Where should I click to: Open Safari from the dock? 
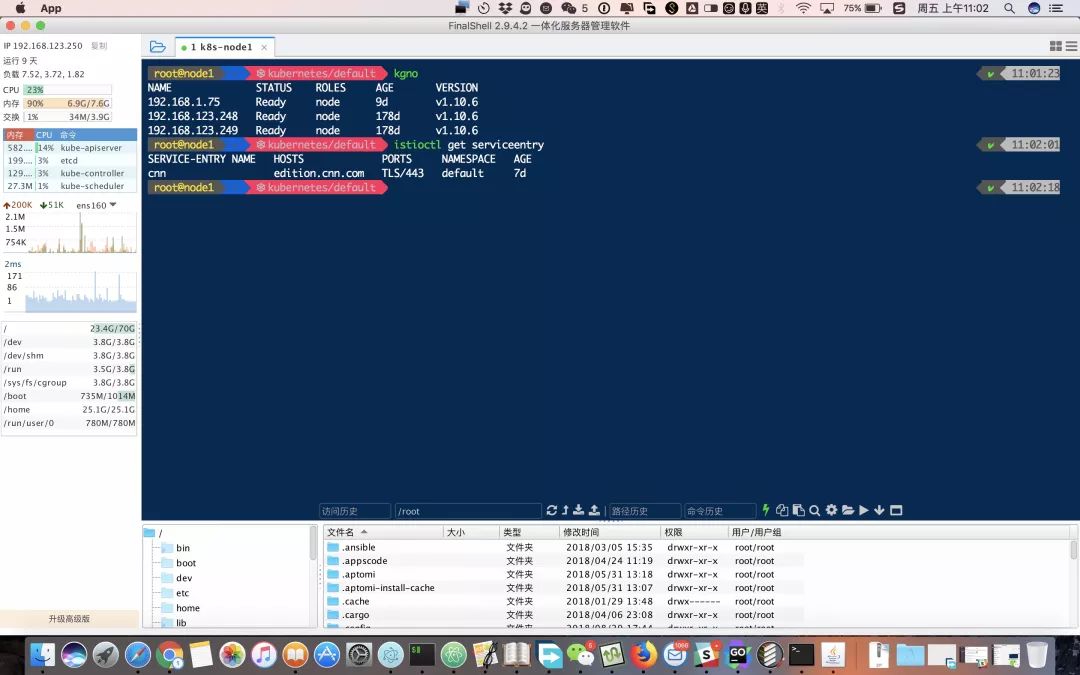138,654
